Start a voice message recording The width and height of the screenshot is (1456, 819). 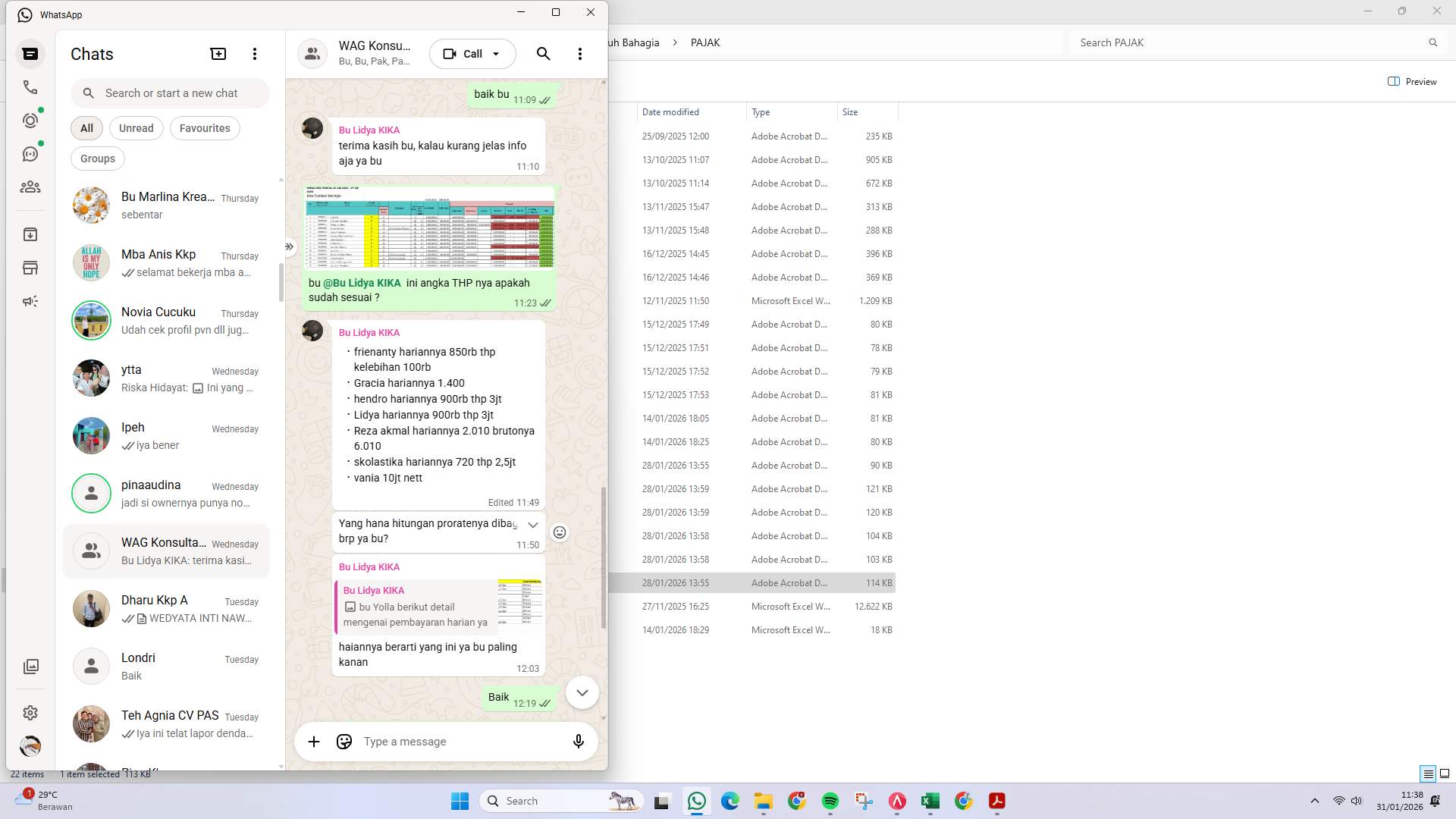pyautogui.click(x=579, y=742)
